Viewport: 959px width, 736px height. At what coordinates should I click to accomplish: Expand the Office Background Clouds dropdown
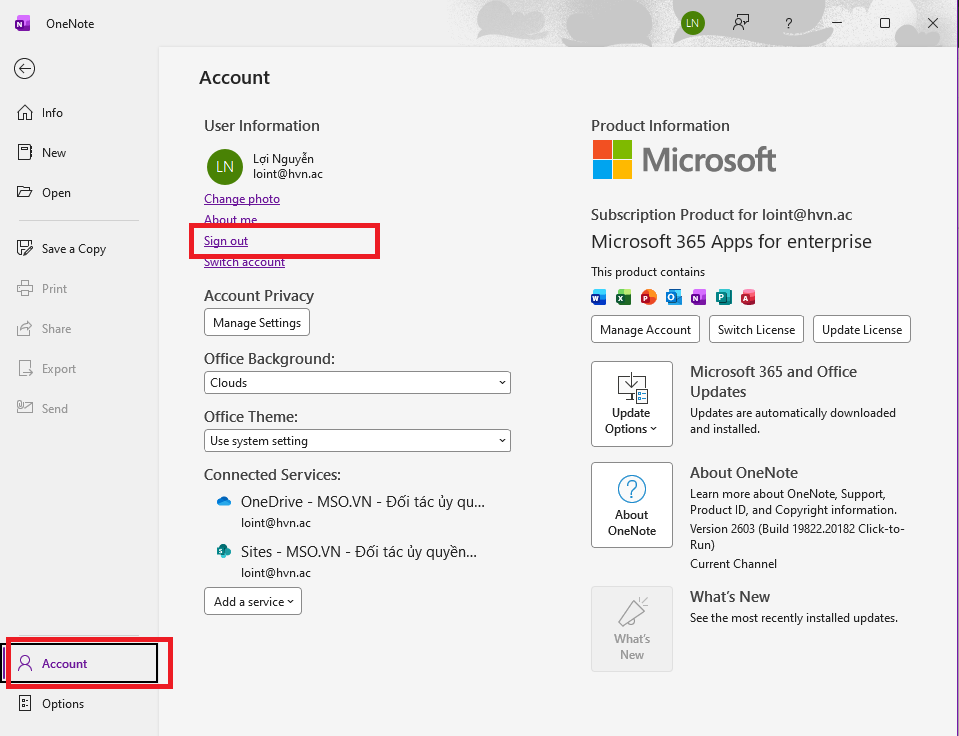357,382
